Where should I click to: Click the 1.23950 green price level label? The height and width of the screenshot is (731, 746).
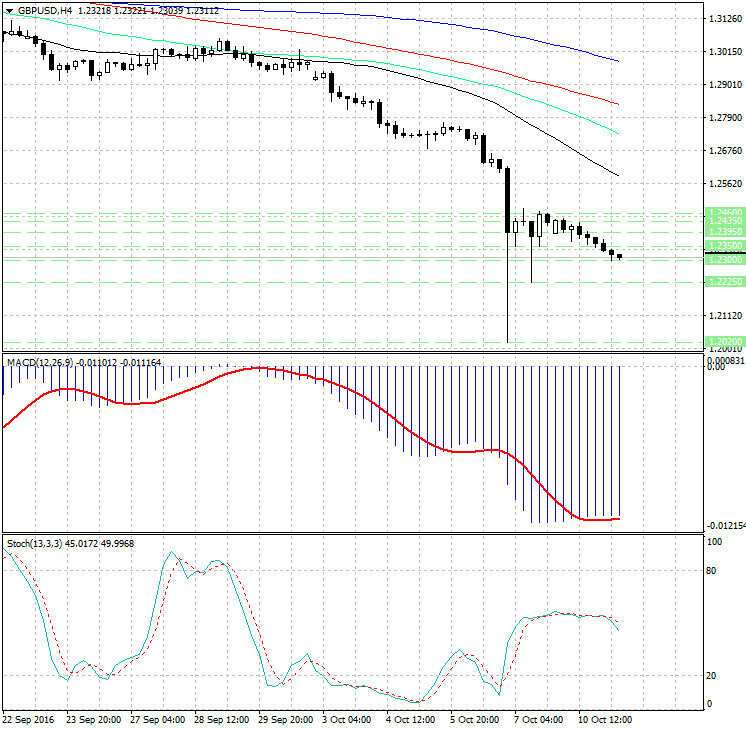click(x=724, y=232)
